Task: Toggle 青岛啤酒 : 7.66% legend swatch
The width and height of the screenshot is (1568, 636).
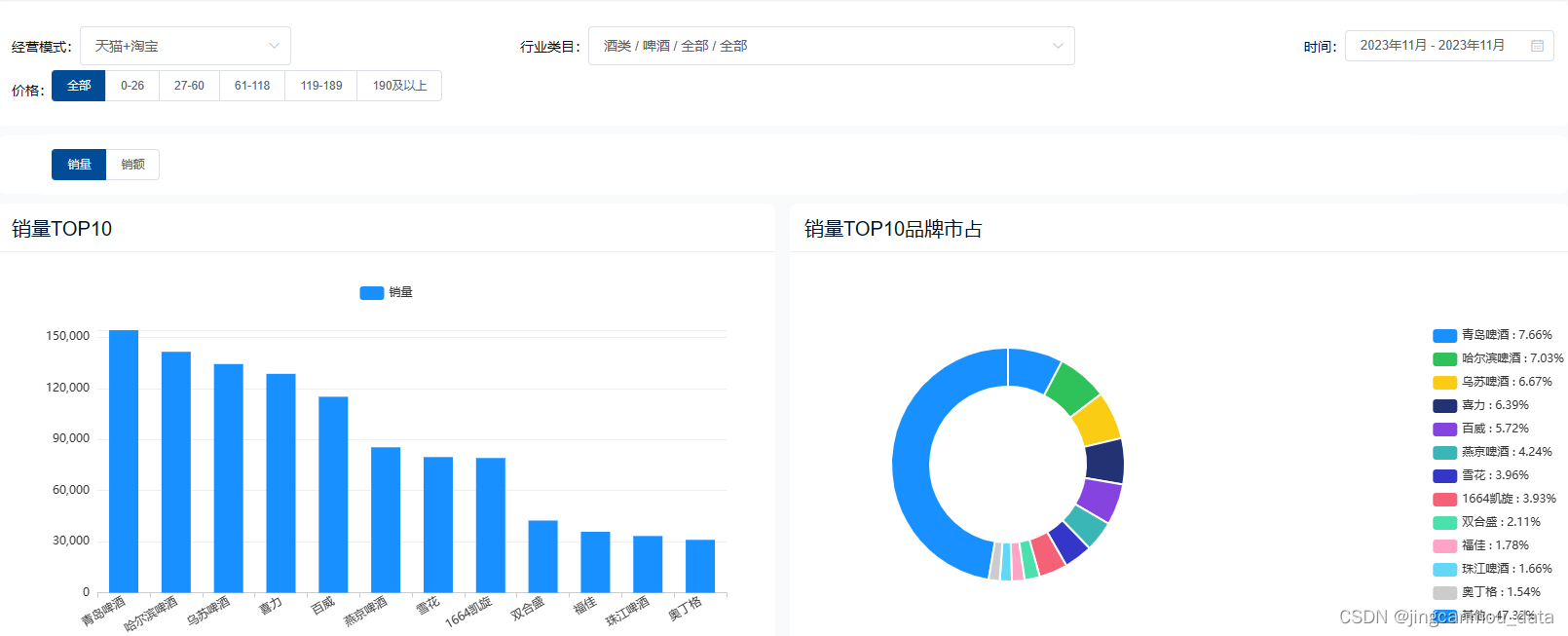Action: click(1444, 336)
